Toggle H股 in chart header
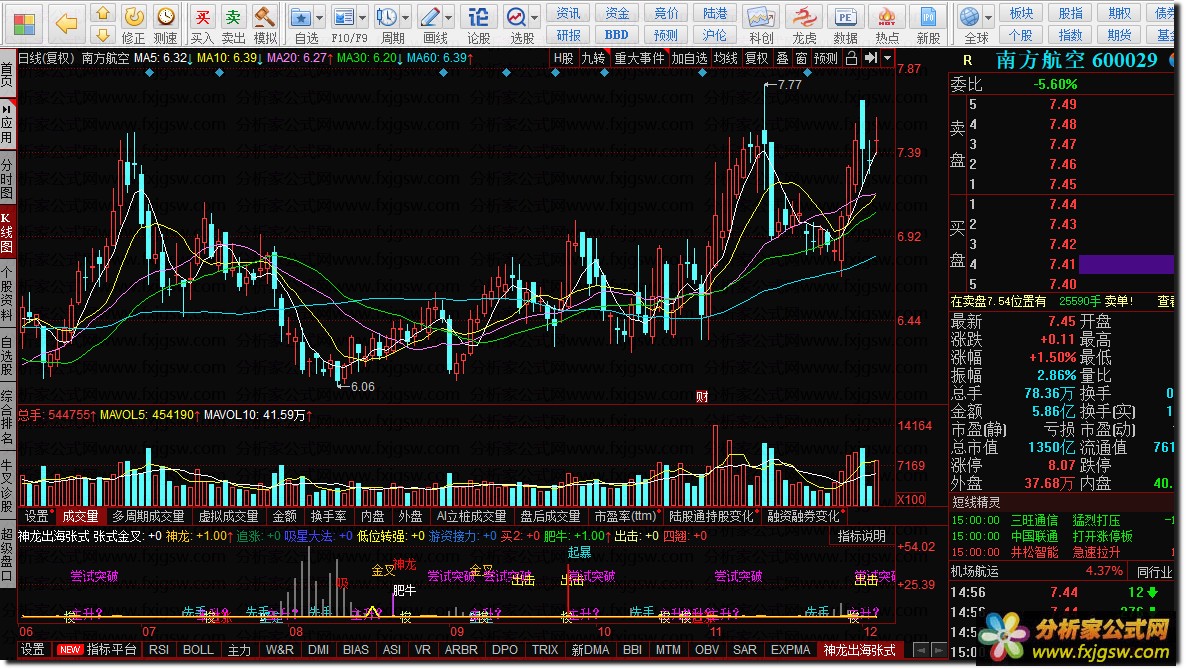This screenshot has height=669, width=1186. click(x=564, y=58)
